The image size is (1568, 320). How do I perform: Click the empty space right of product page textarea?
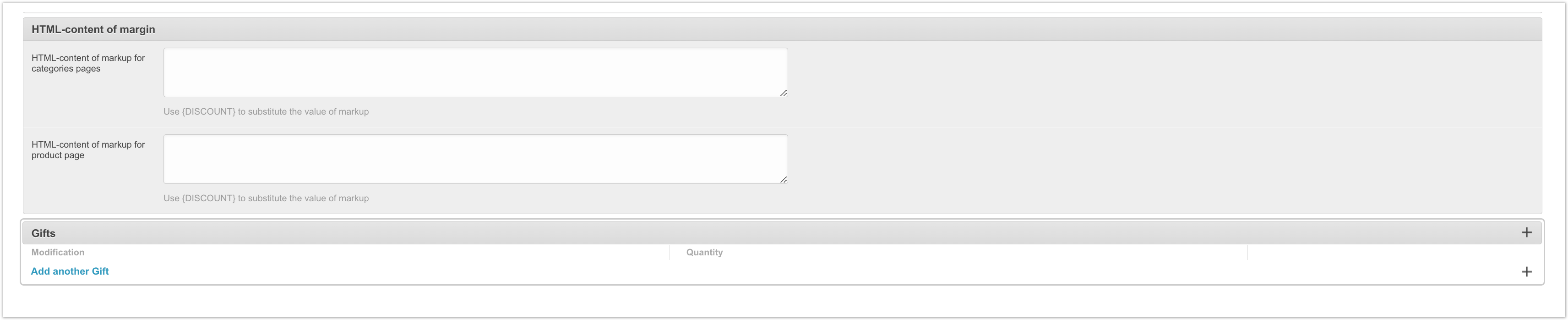point(1156,159)
